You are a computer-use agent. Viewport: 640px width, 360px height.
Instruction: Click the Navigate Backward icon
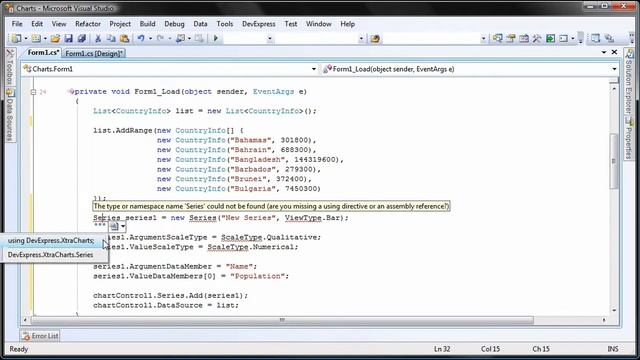[x=180, y=38]
